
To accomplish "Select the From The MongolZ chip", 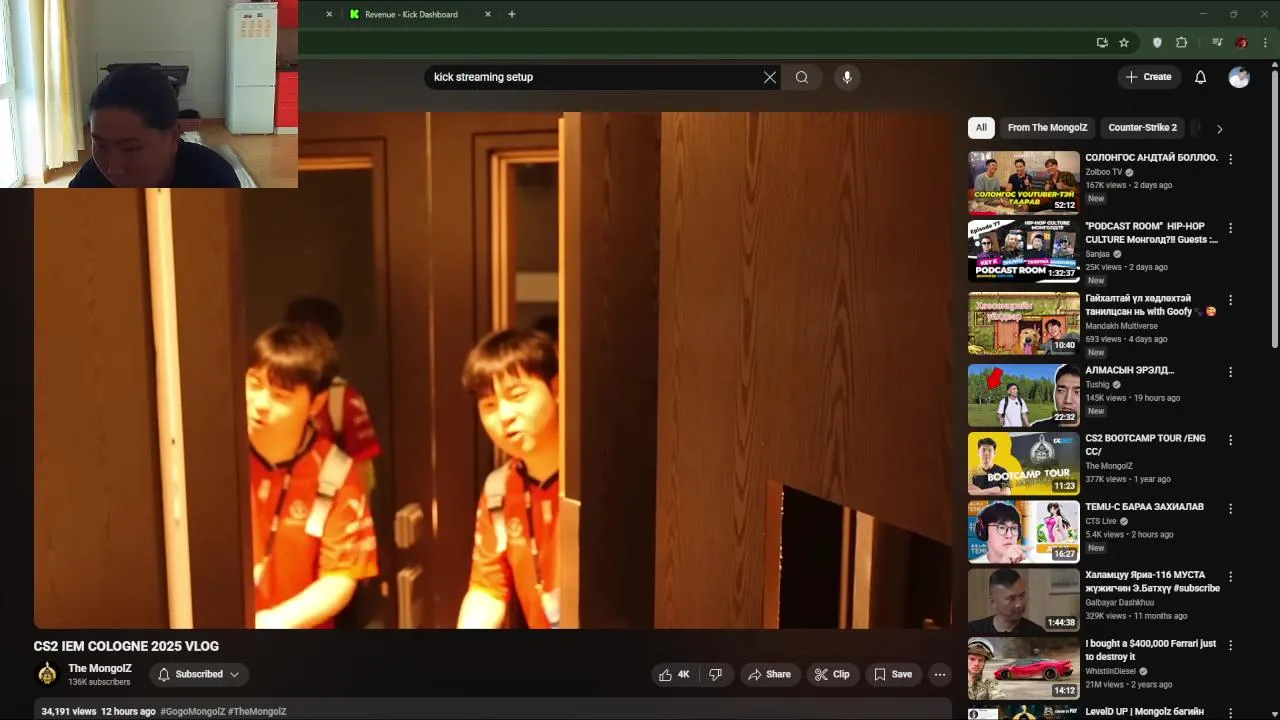I will [x=1047, y=128].
